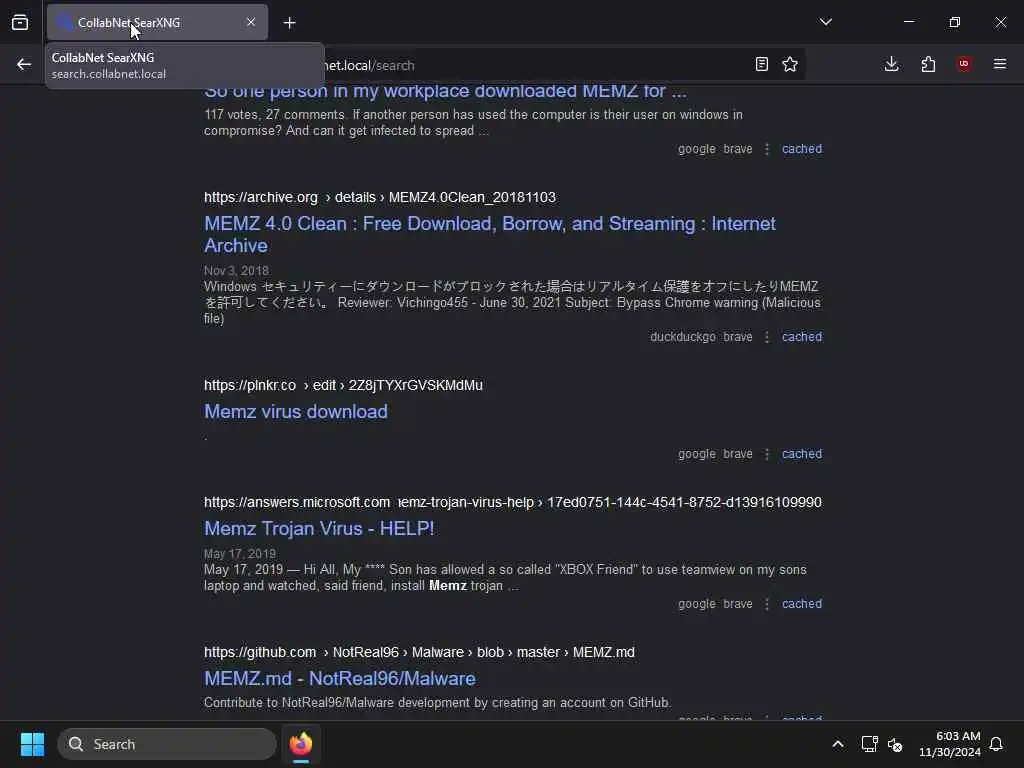Go back to the previous page
Image resolution: width=1024 pixels, height=768 pixels.
point(24,64)
